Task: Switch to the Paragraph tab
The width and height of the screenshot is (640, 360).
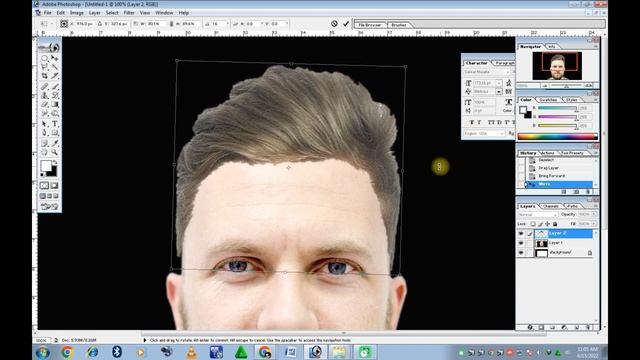Action: click(504, 63)
